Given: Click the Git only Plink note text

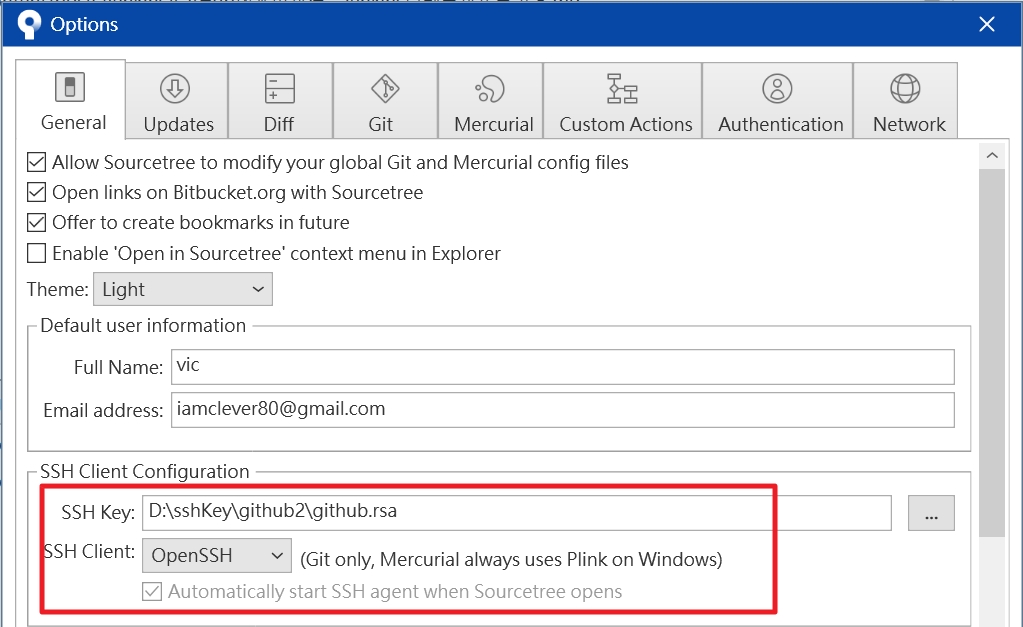Looking at the screenshot, I should [x=511, y=560].
